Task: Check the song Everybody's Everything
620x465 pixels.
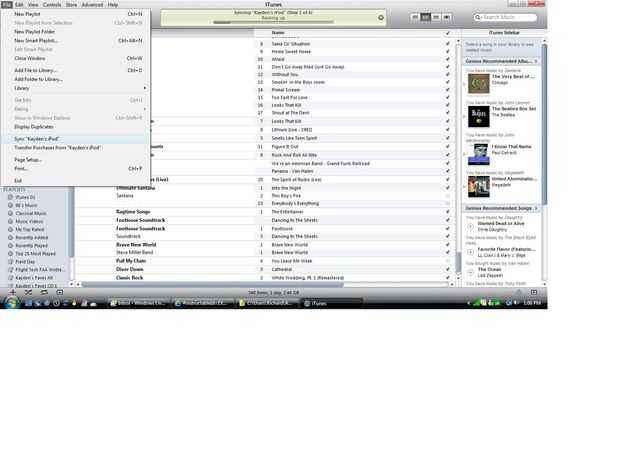Action: (448, 203)
